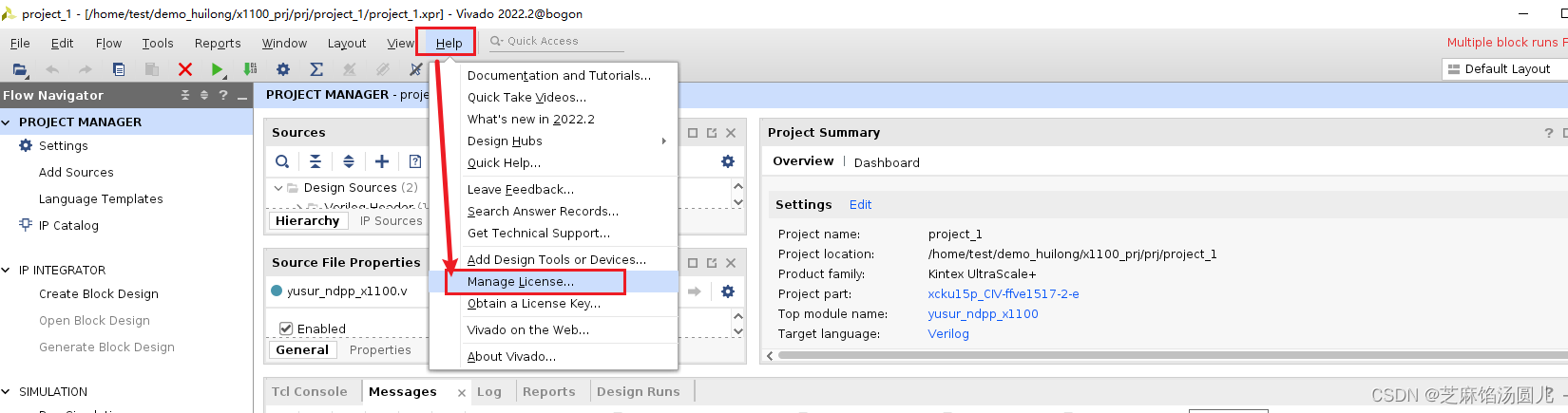Select Leave Feedback menu item
Viewport: 1568px width, 413px height.
(553, 190)
